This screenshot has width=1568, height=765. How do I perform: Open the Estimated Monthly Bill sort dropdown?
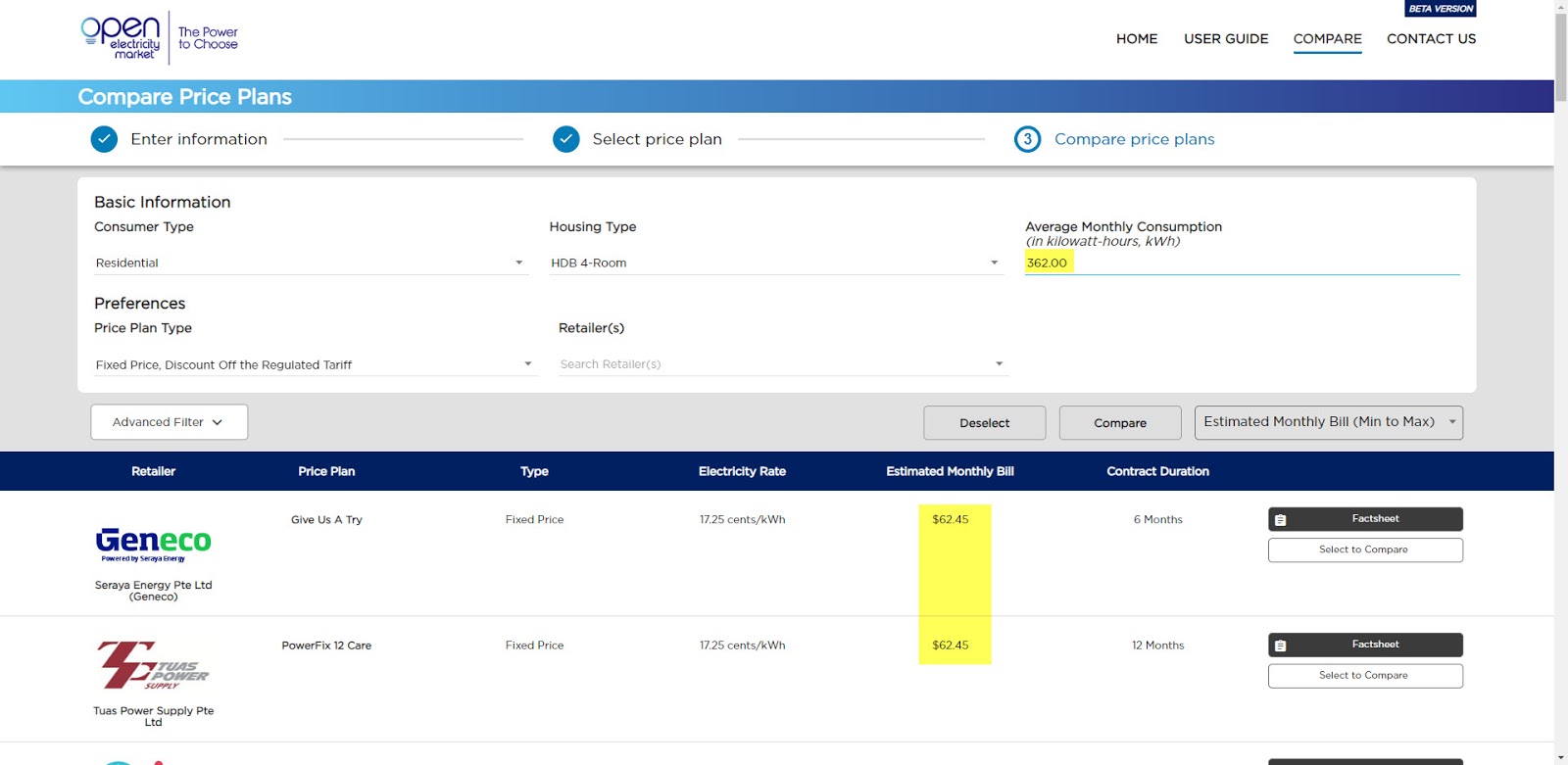pos(1329,422)
